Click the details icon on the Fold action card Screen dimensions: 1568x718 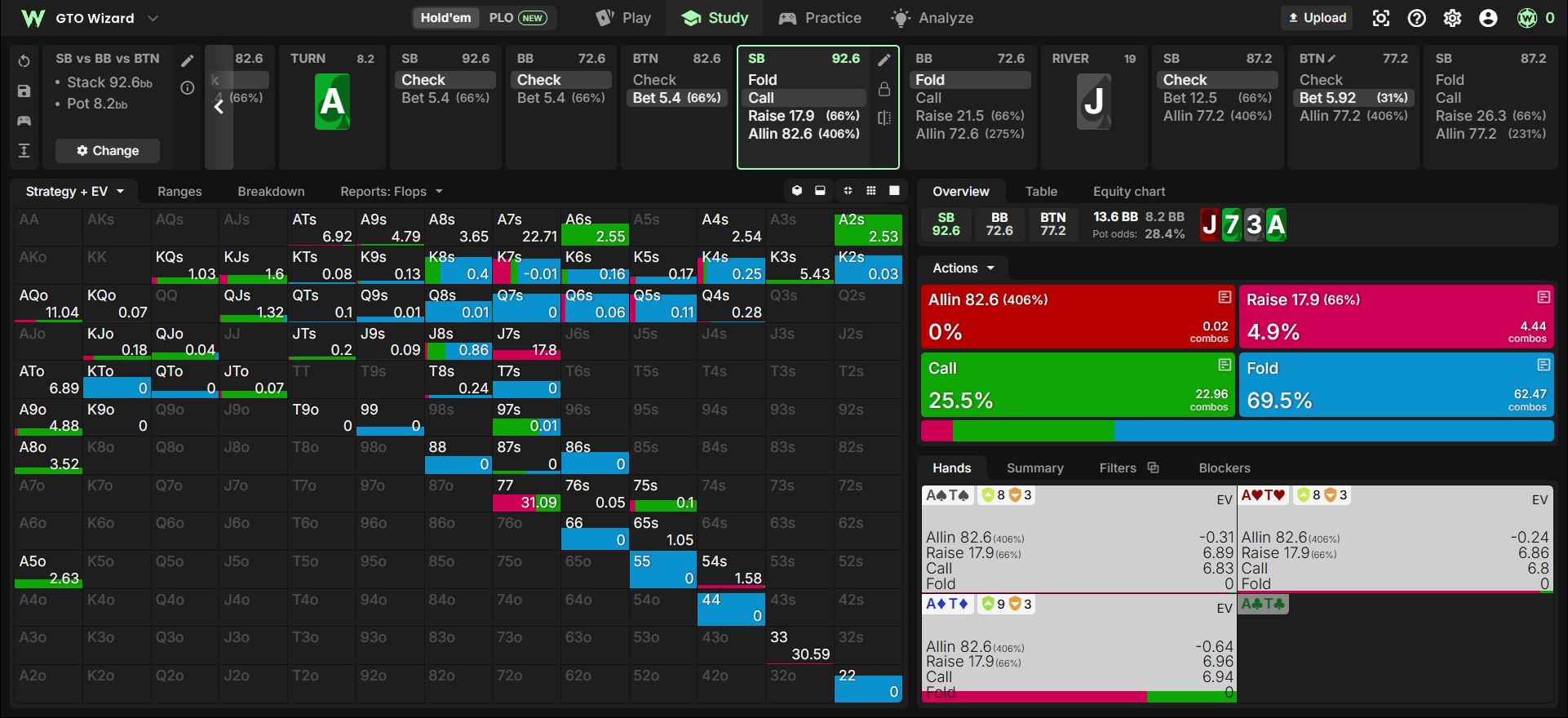point(1544,365)
